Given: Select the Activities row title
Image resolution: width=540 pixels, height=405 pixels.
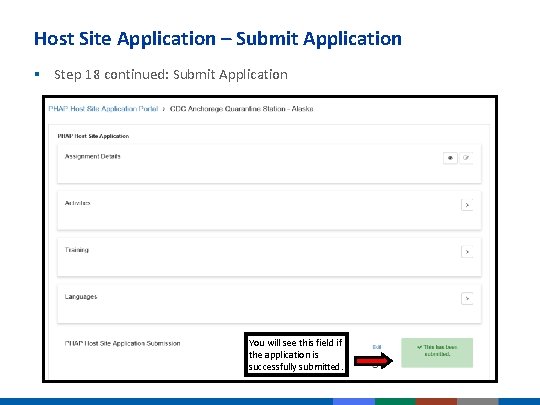Looking at the screenshot, I should pos(77,203).
